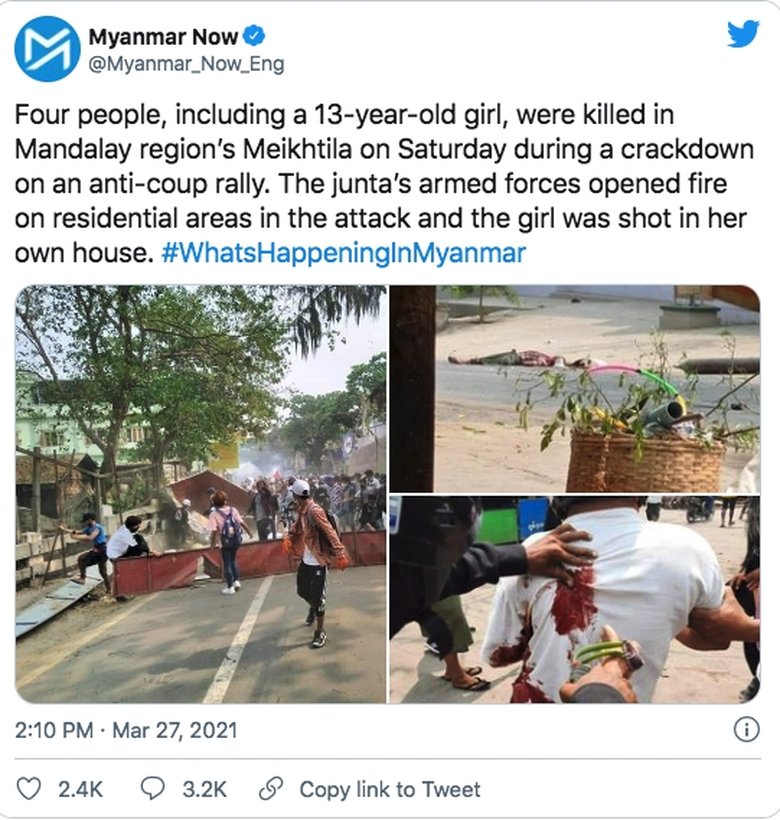Open the #WhatsHappeningInMyanmar hashtag
The image size is (780, 820).
click(x=343, y=253)
